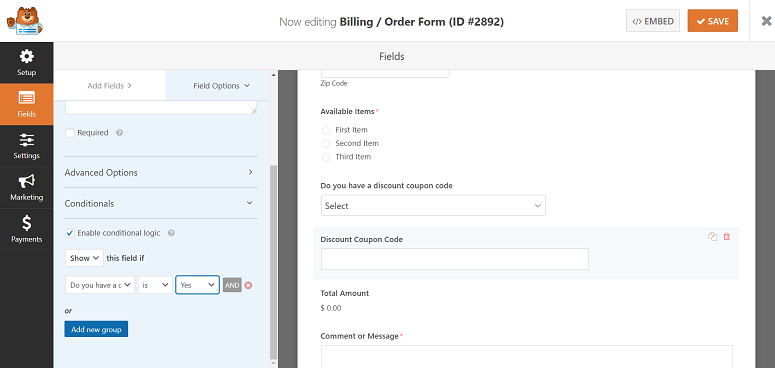The height and width of the screenshot is (368, 775).
Task: Open the Show/Hide dropdown
Action: (x=84, y=258)
